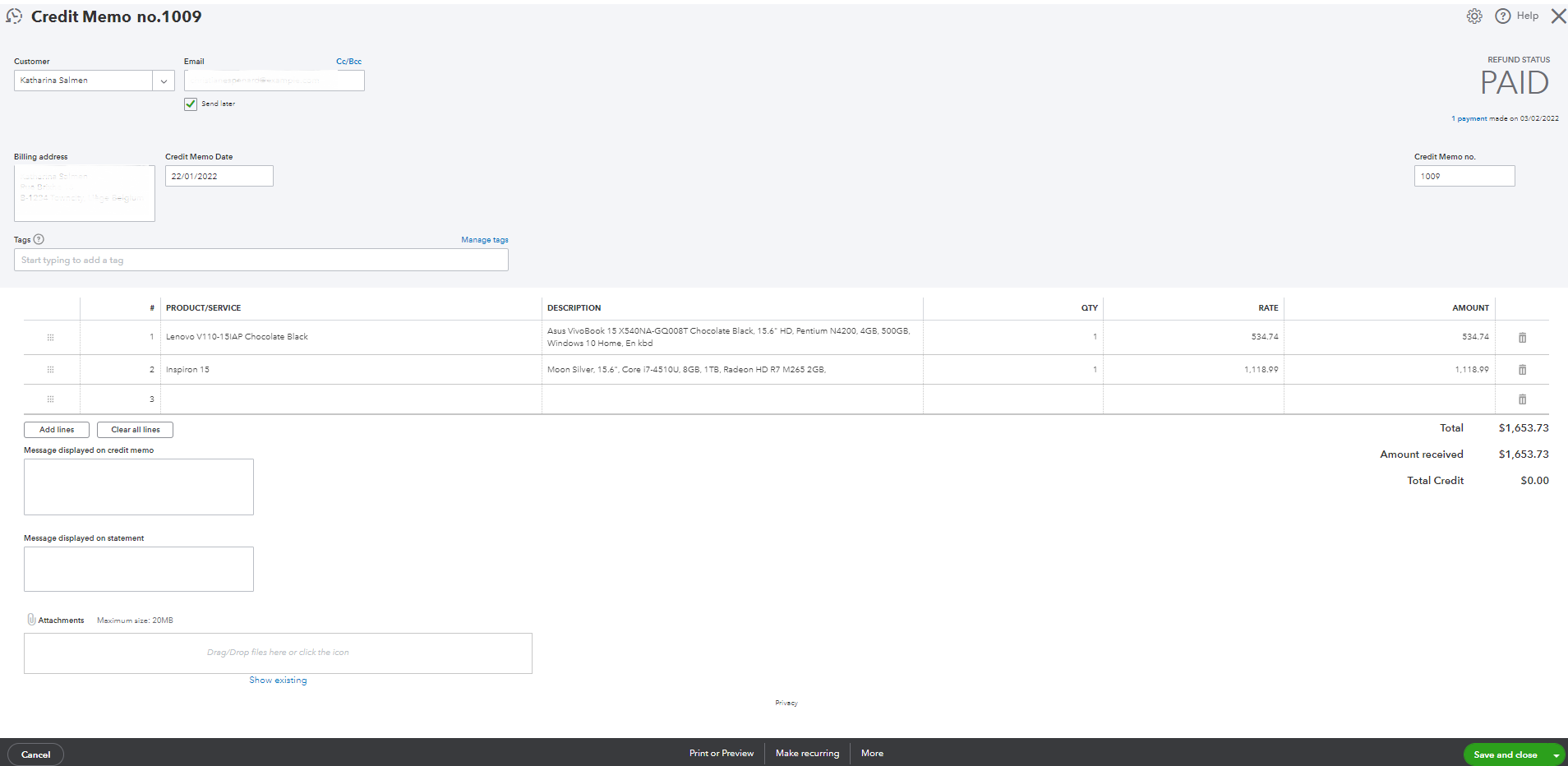1568x766 pixels.
Task: Delete line 1 Lenovo V110-15IAP row
Action: [1522, 338]
